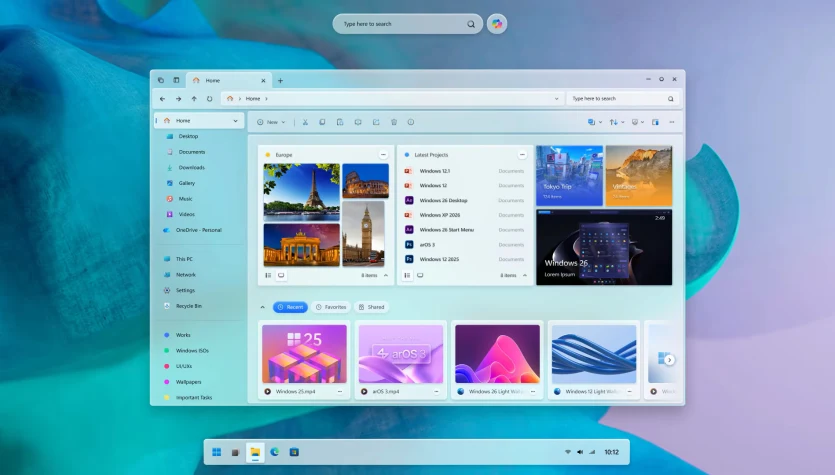This screenshot has width=835, height=475.
Task: Open the Copilot icon beside the desktop search
Action: point(497,24)
